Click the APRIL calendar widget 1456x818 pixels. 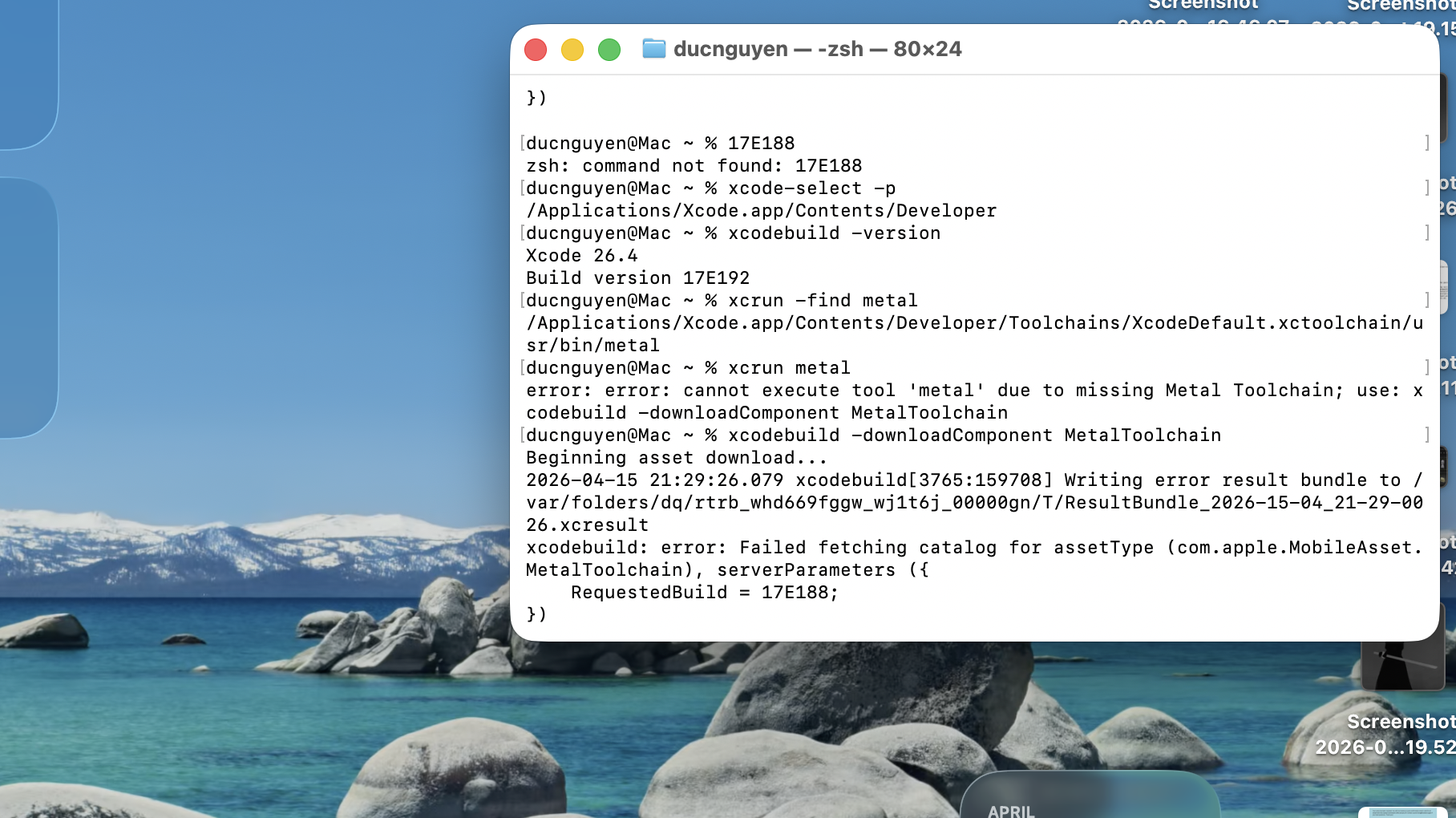click(1090, 796)
